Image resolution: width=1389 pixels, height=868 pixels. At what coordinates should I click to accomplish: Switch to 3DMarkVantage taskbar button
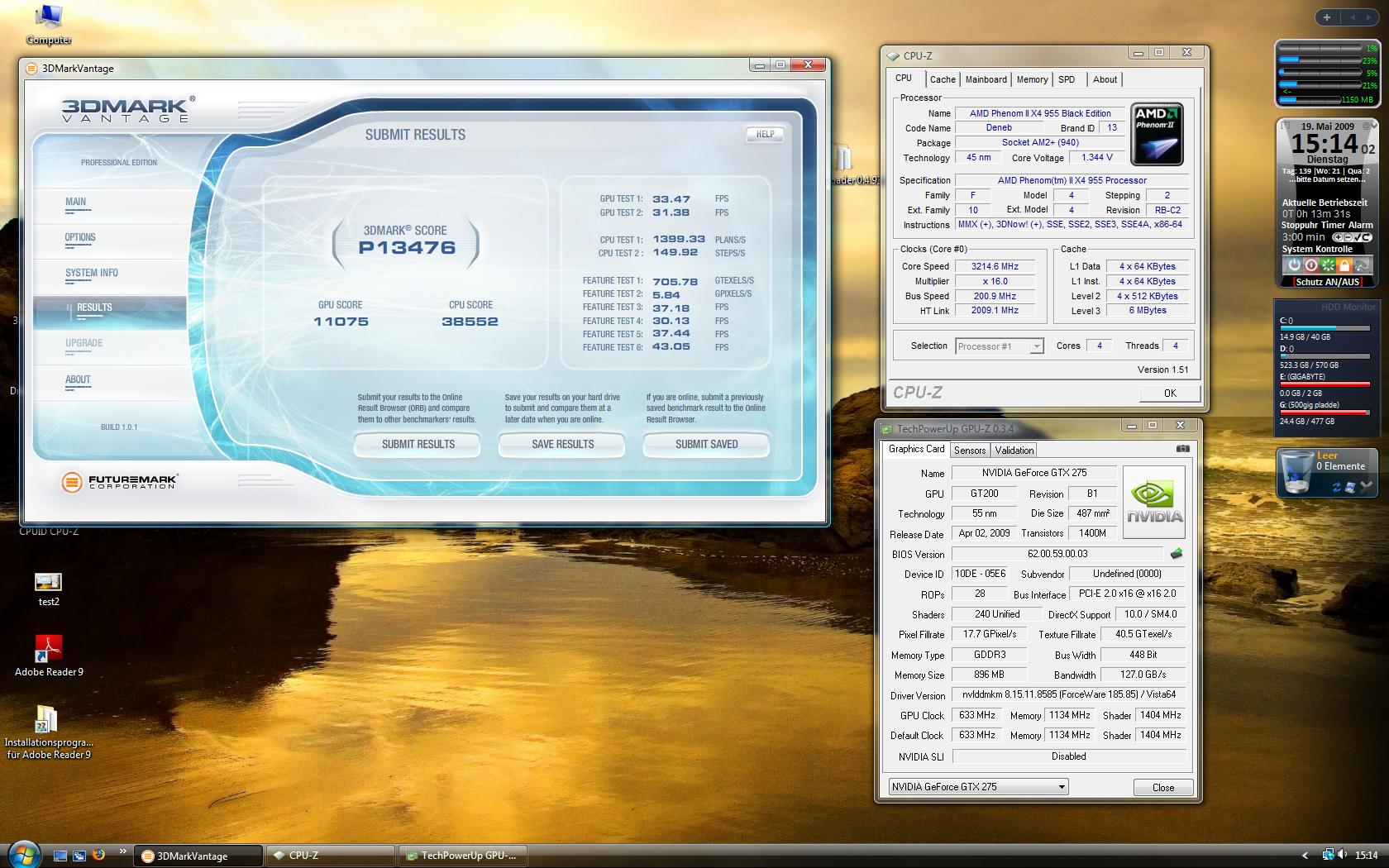(x=198, y=856)
